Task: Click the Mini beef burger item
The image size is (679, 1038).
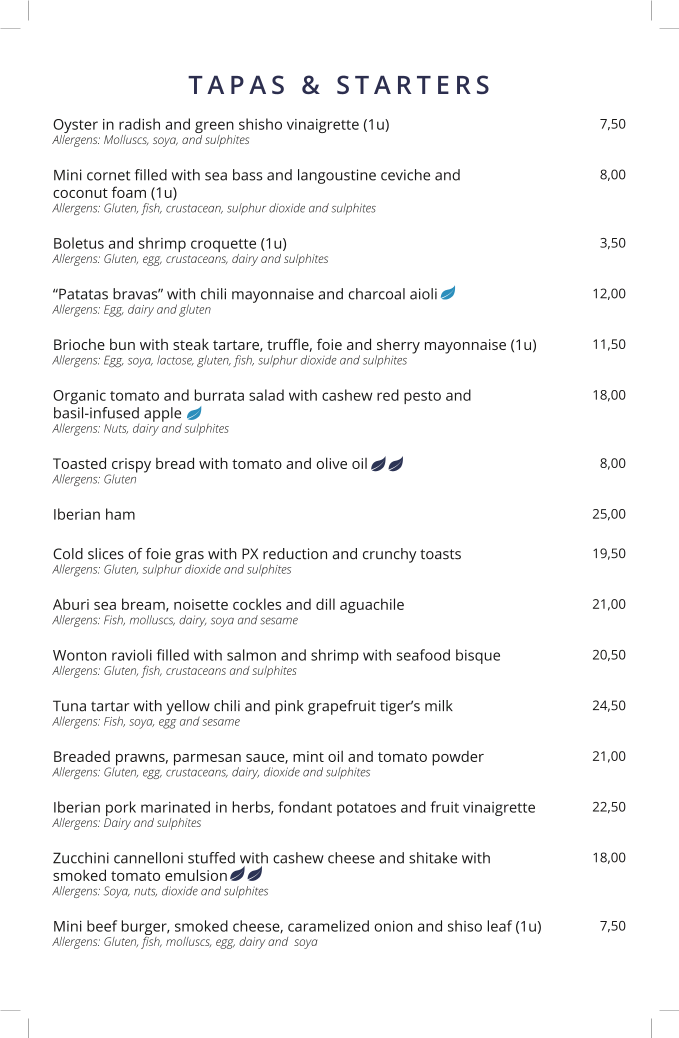Action: click(x=297, y=926)
